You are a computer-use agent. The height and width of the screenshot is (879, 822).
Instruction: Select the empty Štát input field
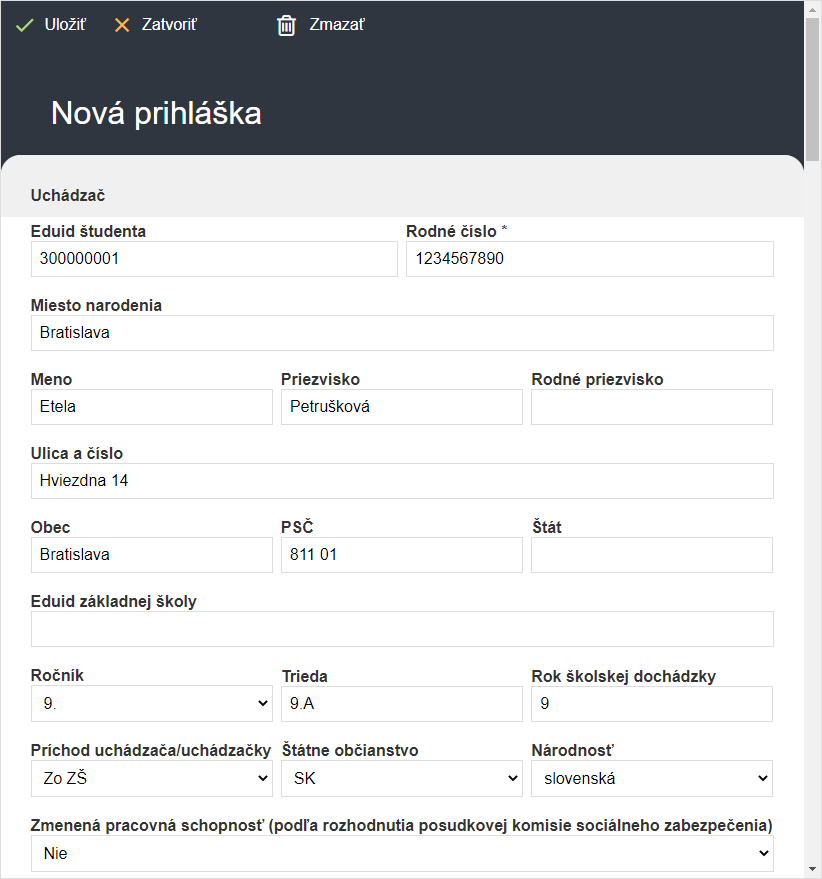click(652, 555)
